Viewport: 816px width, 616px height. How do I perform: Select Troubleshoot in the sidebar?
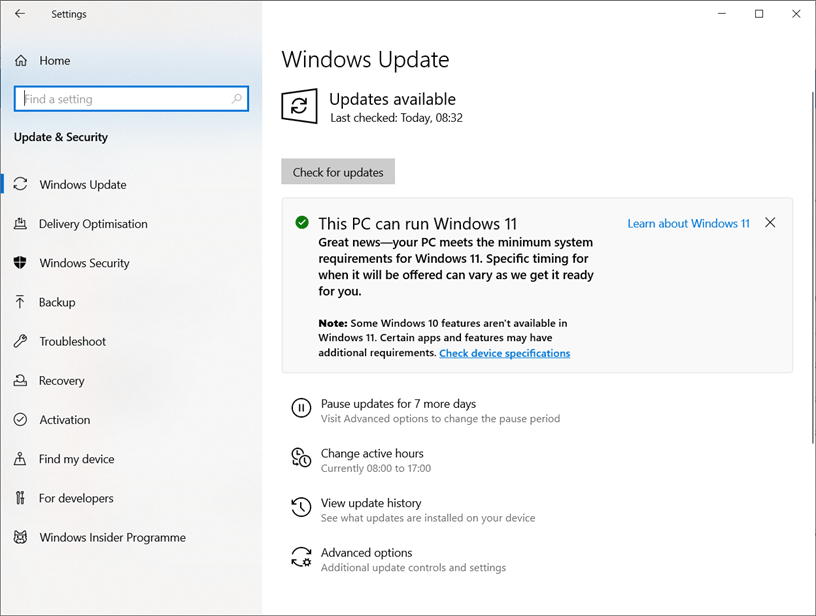[73, 341]
